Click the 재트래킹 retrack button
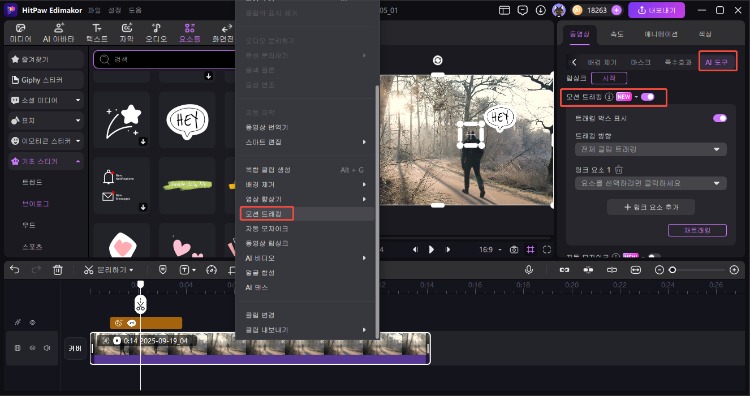 697,231
